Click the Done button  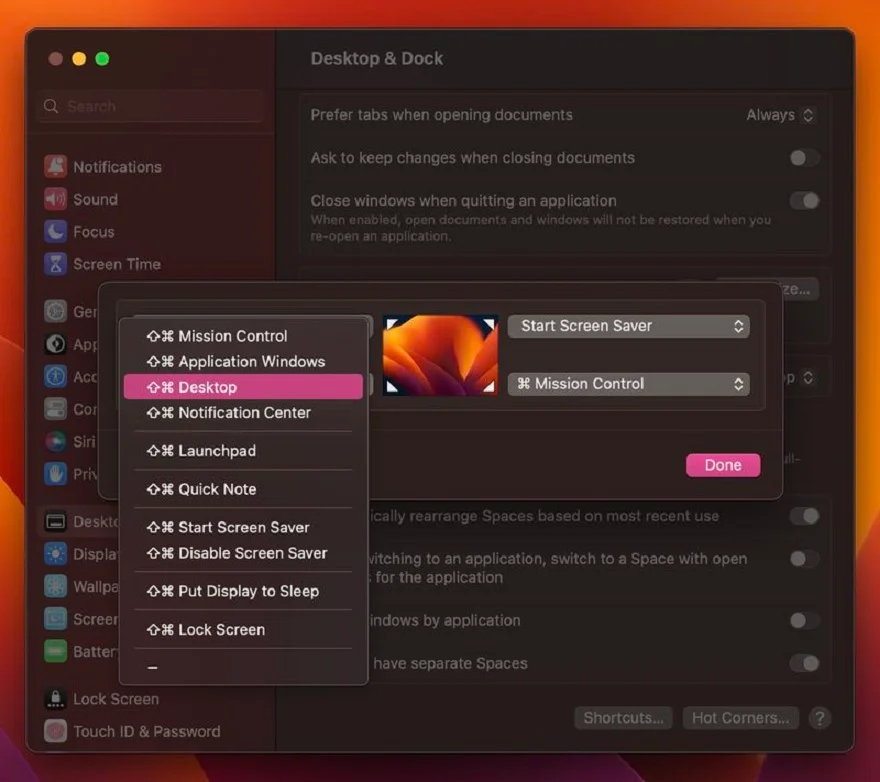pos(722,464)
